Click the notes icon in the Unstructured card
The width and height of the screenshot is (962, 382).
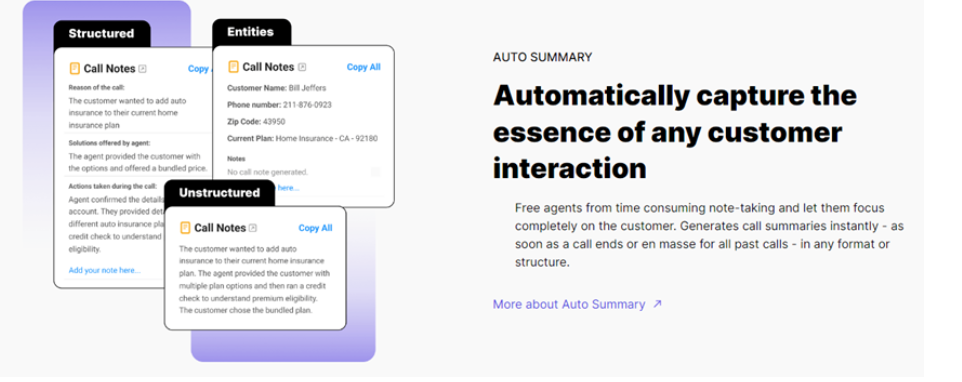pos(185,227)
